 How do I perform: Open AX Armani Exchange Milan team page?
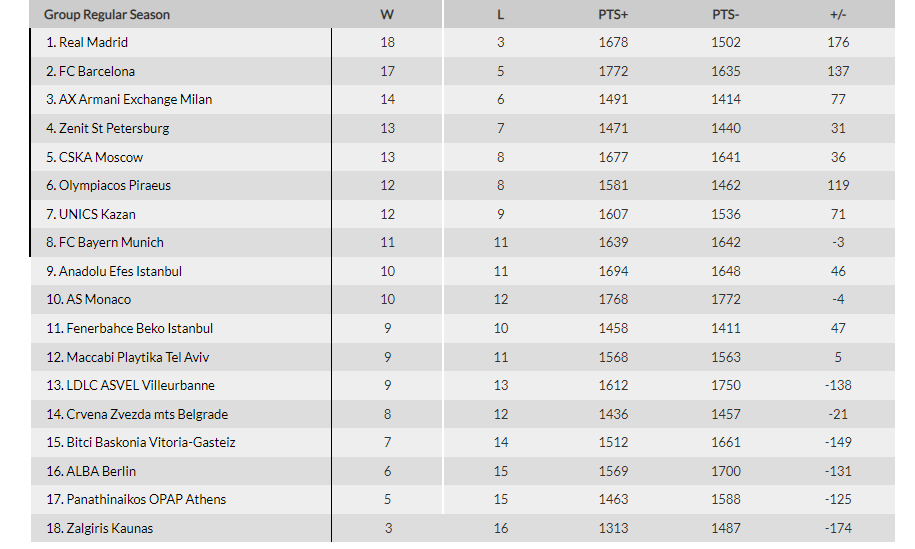point(135,100)
